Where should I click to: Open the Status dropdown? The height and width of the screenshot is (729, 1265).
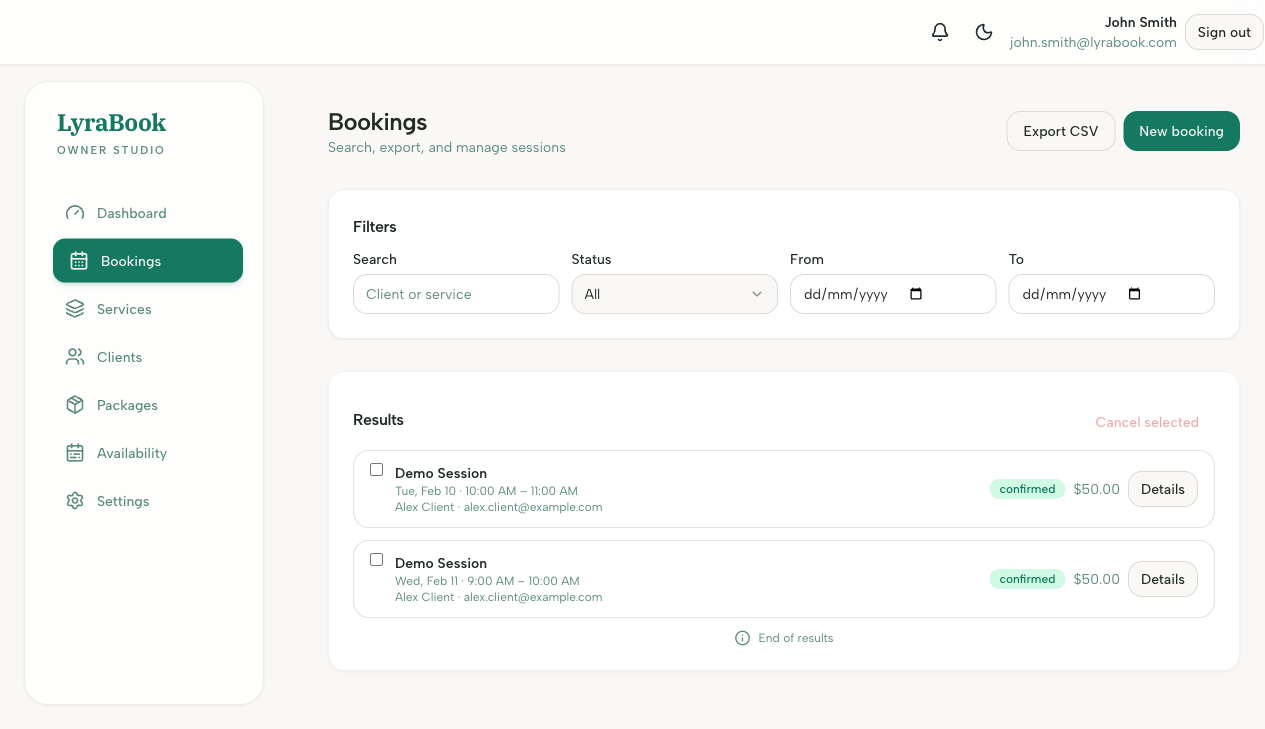674,294
